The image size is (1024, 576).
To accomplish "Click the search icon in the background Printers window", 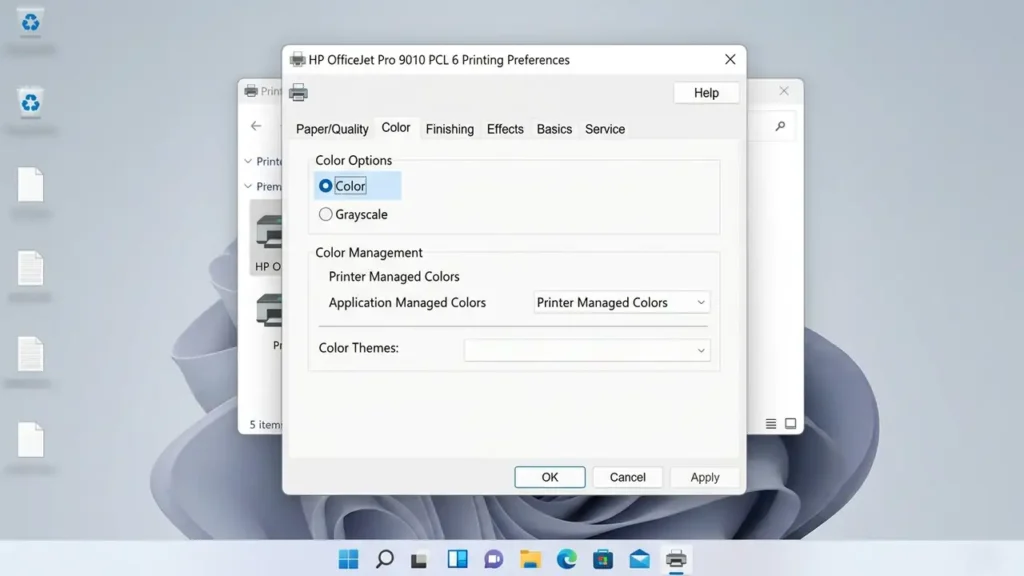I will [780, 126].
